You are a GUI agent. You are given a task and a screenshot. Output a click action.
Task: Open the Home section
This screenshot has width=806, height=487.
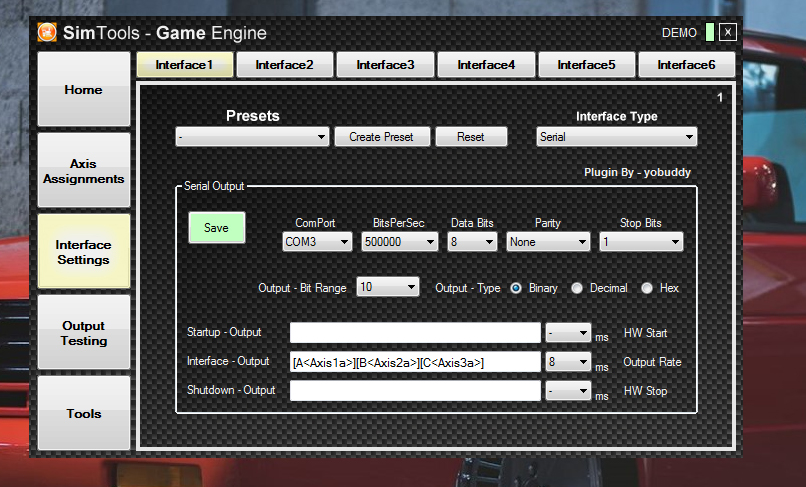point(84,89)
